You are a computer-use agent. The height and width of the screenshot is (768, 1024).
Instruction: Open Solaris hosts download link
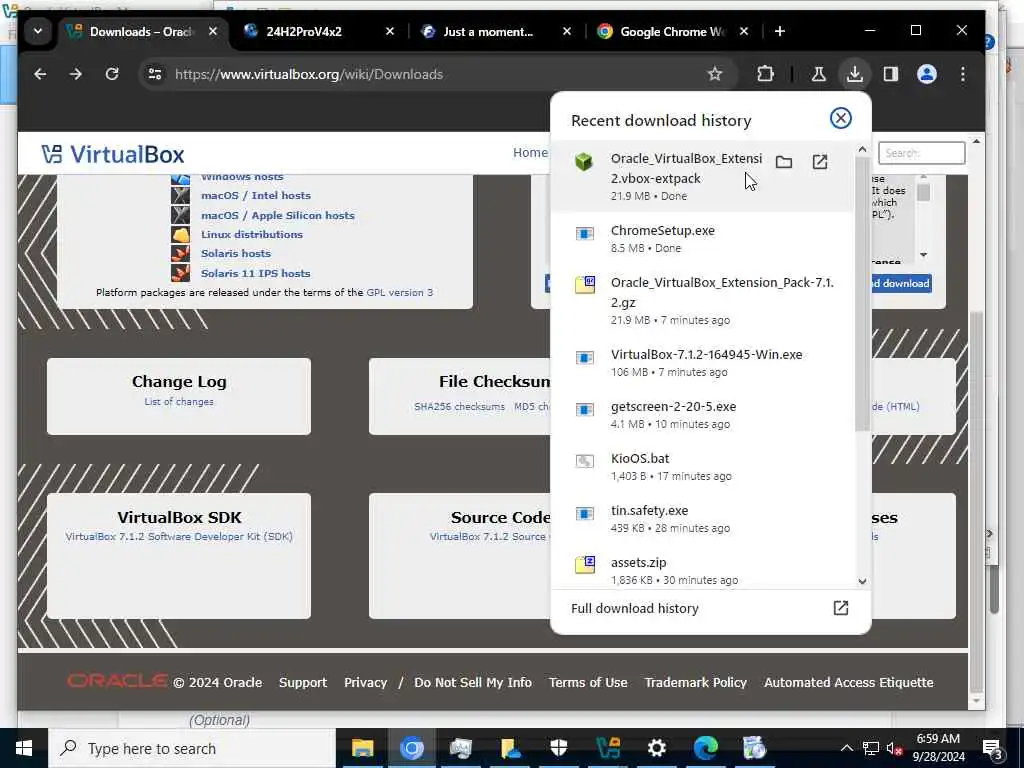click(x=235, y=253)
